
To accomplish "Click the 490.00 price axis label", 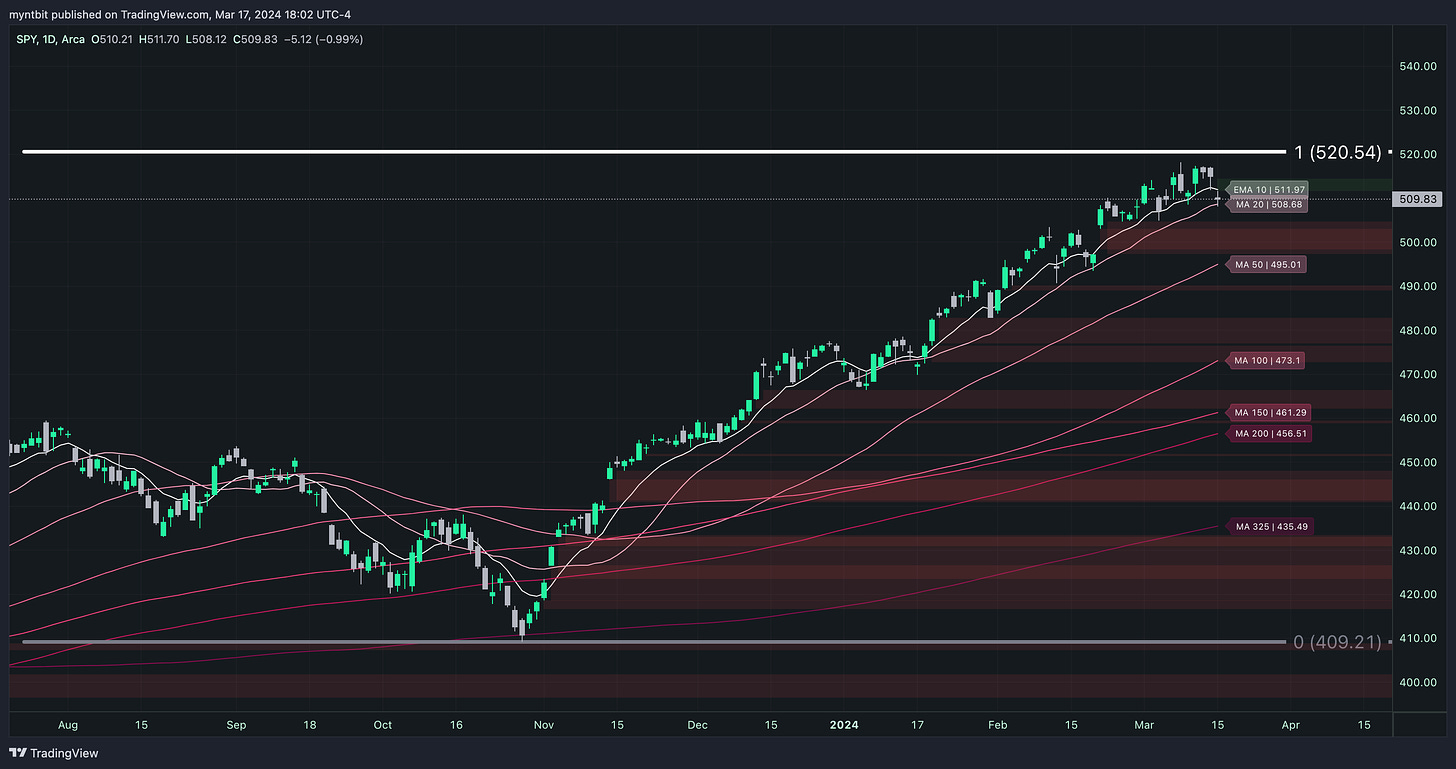I will [x=1417, y=286].
